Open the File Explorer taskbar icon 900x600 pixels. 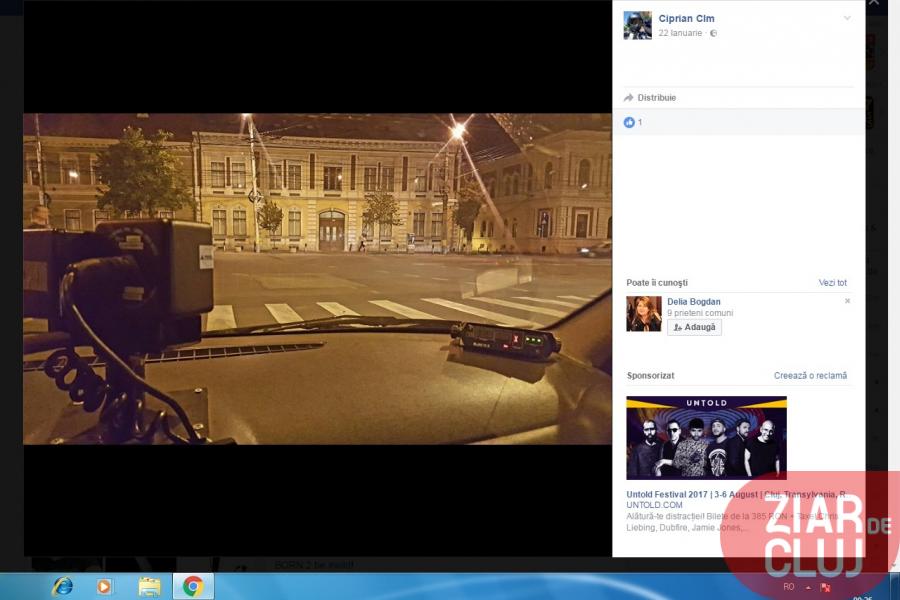149,586
